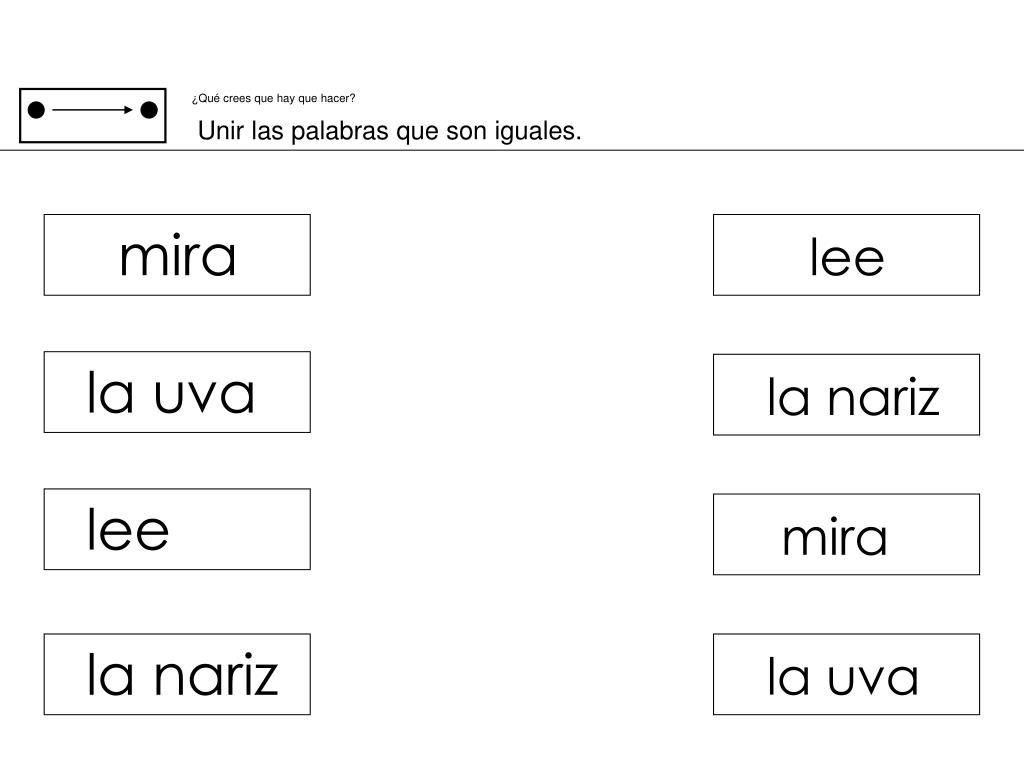Choose the left-column "la nariz" box

pyautogui.click(x=177, y=674)
